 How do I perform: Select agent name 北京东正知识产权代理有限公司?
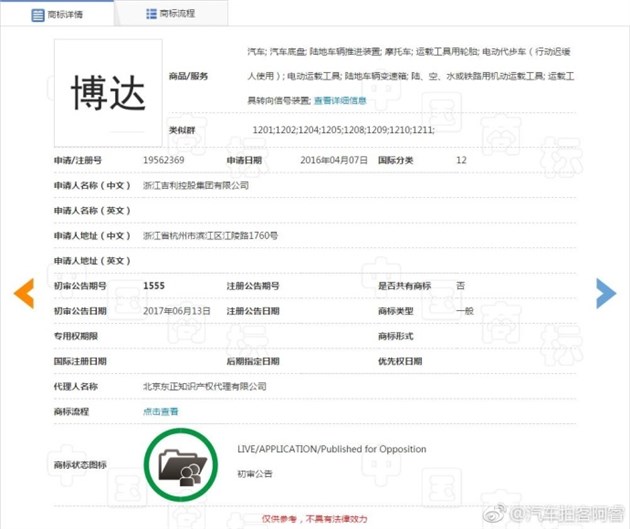[x=205, y=386]
